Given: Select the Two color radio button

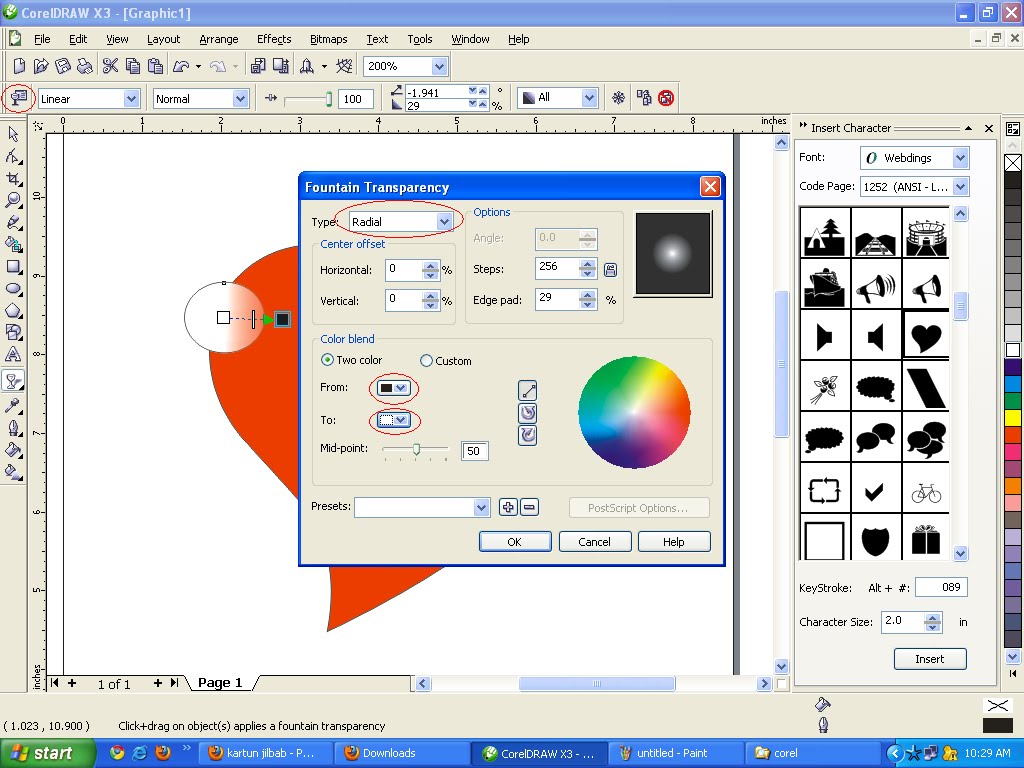Looking at the screenshot, I should coord(327,360).
